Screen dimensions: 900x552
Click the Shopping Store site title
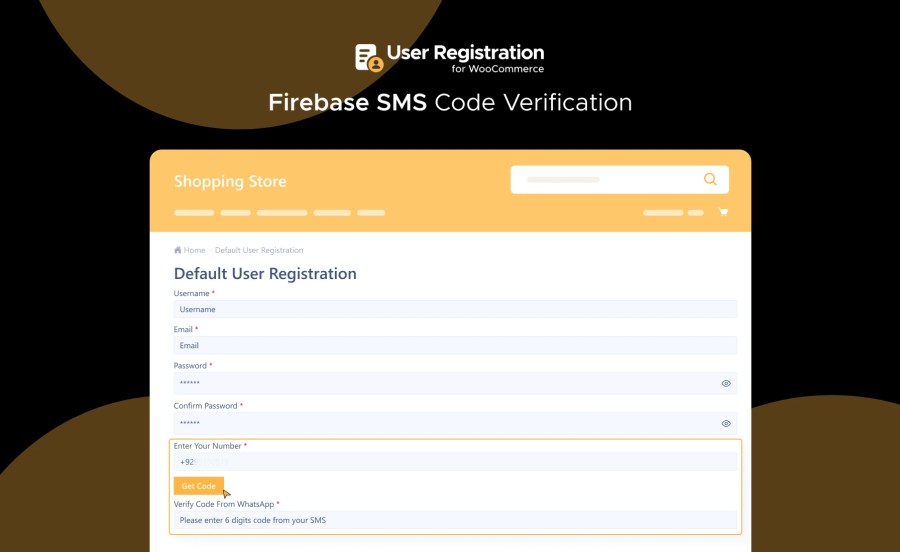point(230,181)
